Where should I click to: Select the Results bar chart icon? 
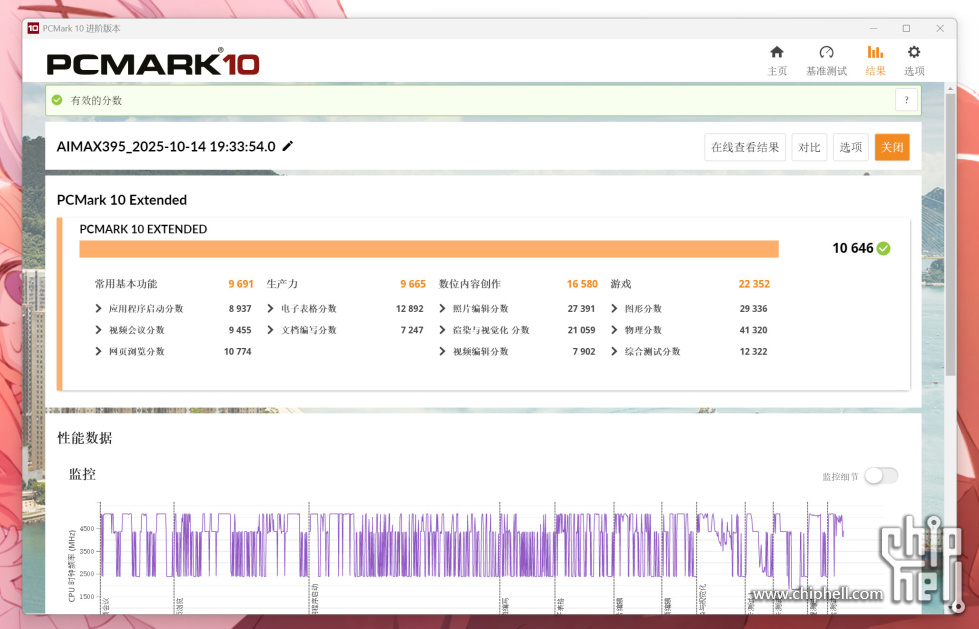click(875, 53)
